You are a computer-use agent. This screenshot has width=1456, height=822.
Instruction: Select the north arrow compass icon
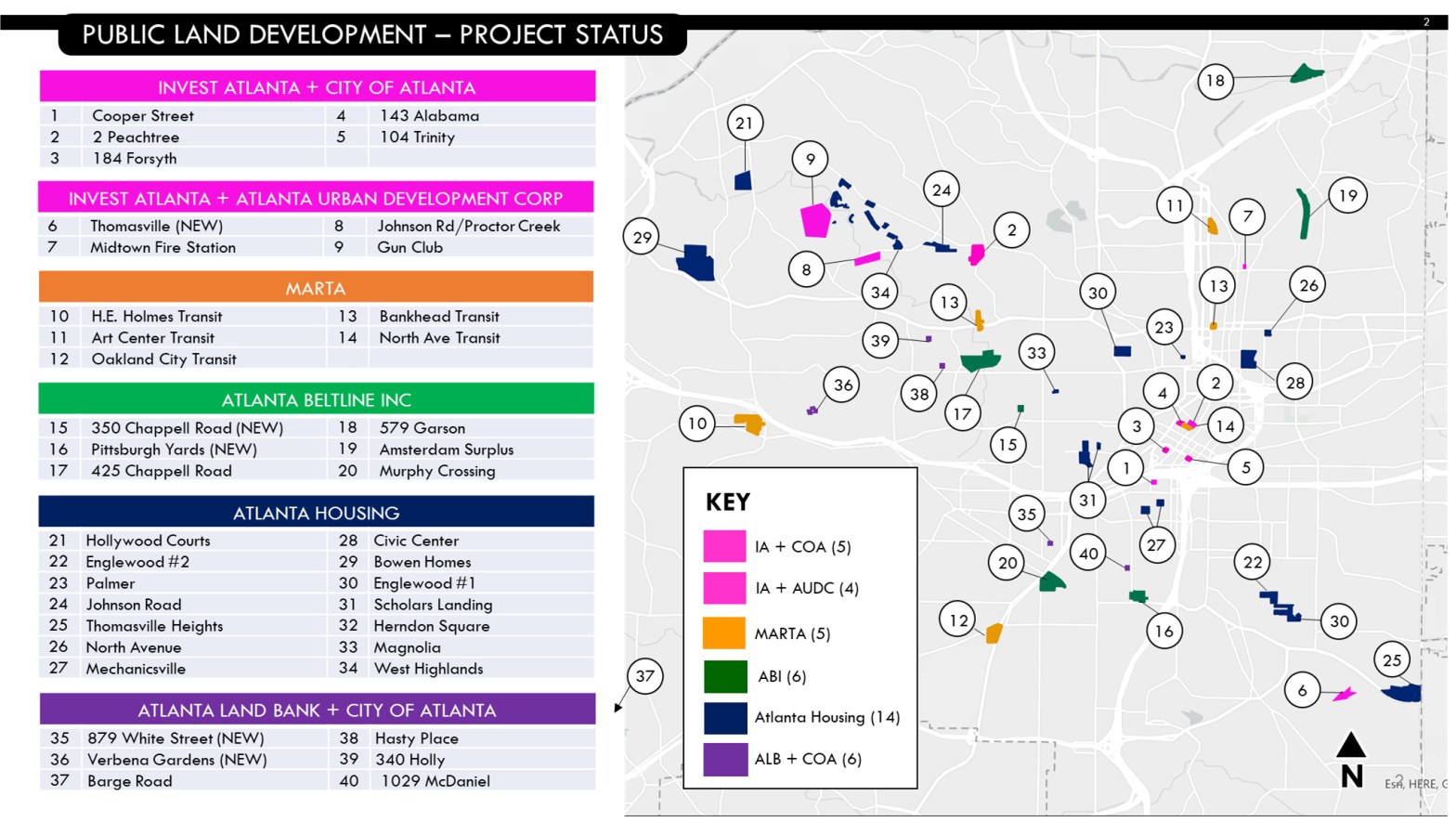[x=1351, y=761]
